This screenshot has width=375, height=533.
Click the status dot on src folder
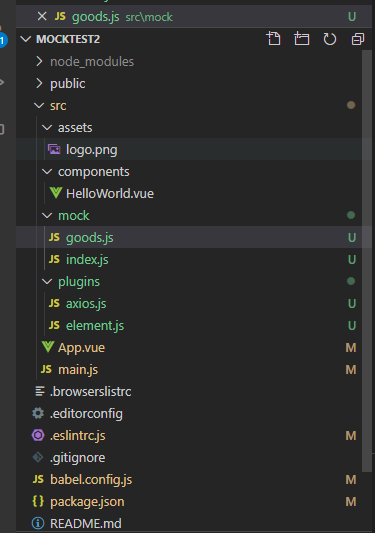pyautogui.click(x=351, y=105)
